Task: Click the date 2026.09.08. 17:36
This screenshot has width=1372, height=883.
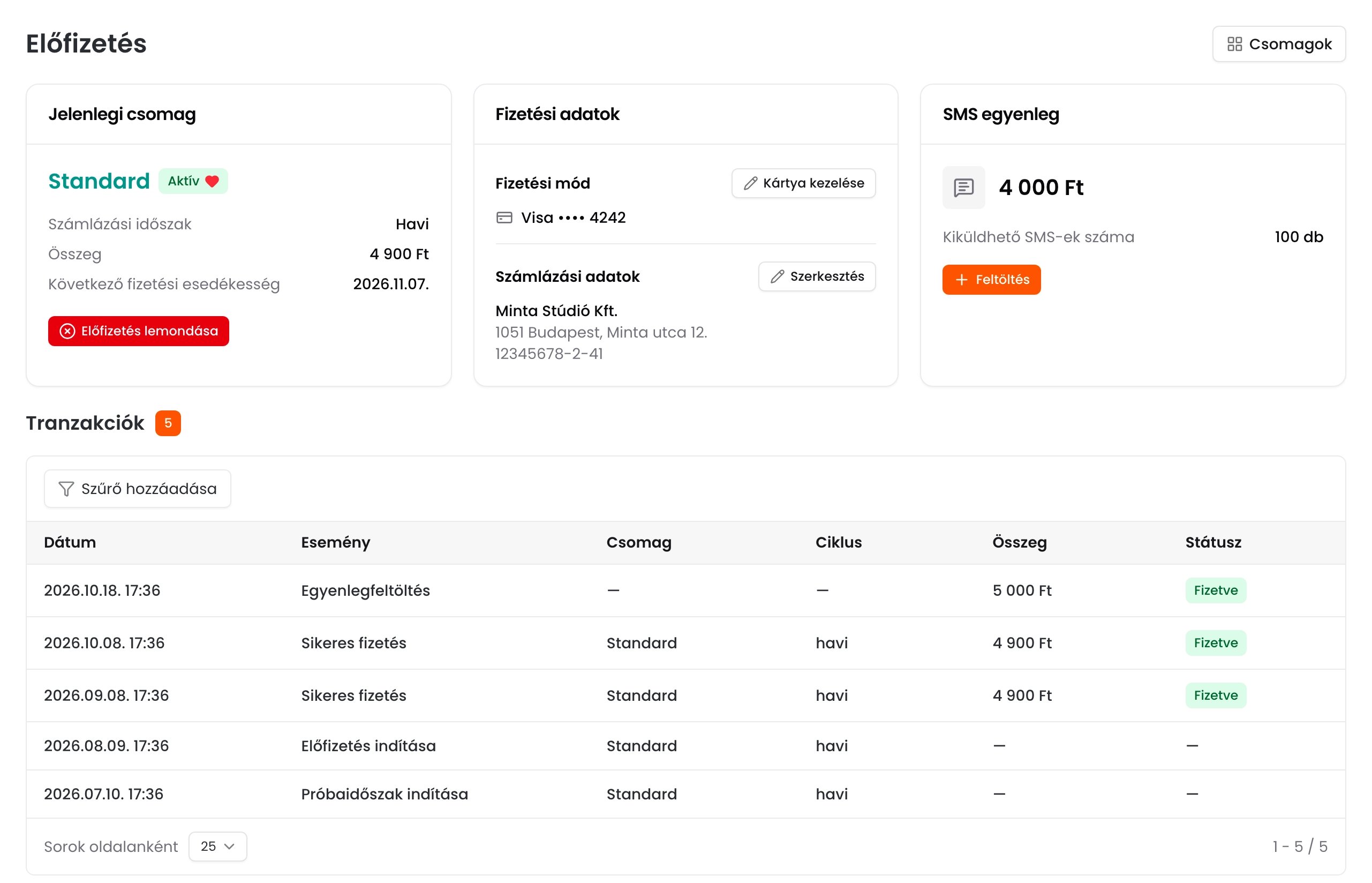Action: pos(107,695)
